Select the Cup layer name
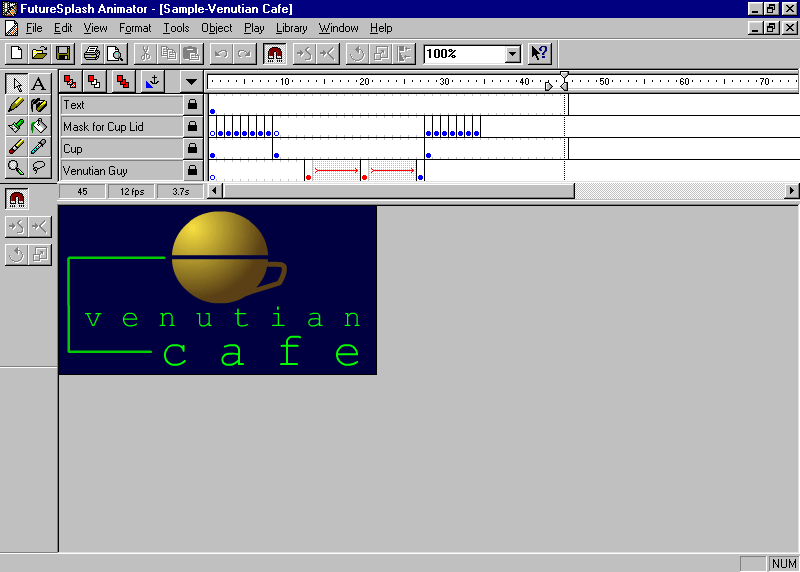Image resolution: width=800 pixels, height=572 pixels. tap(121, 148)
